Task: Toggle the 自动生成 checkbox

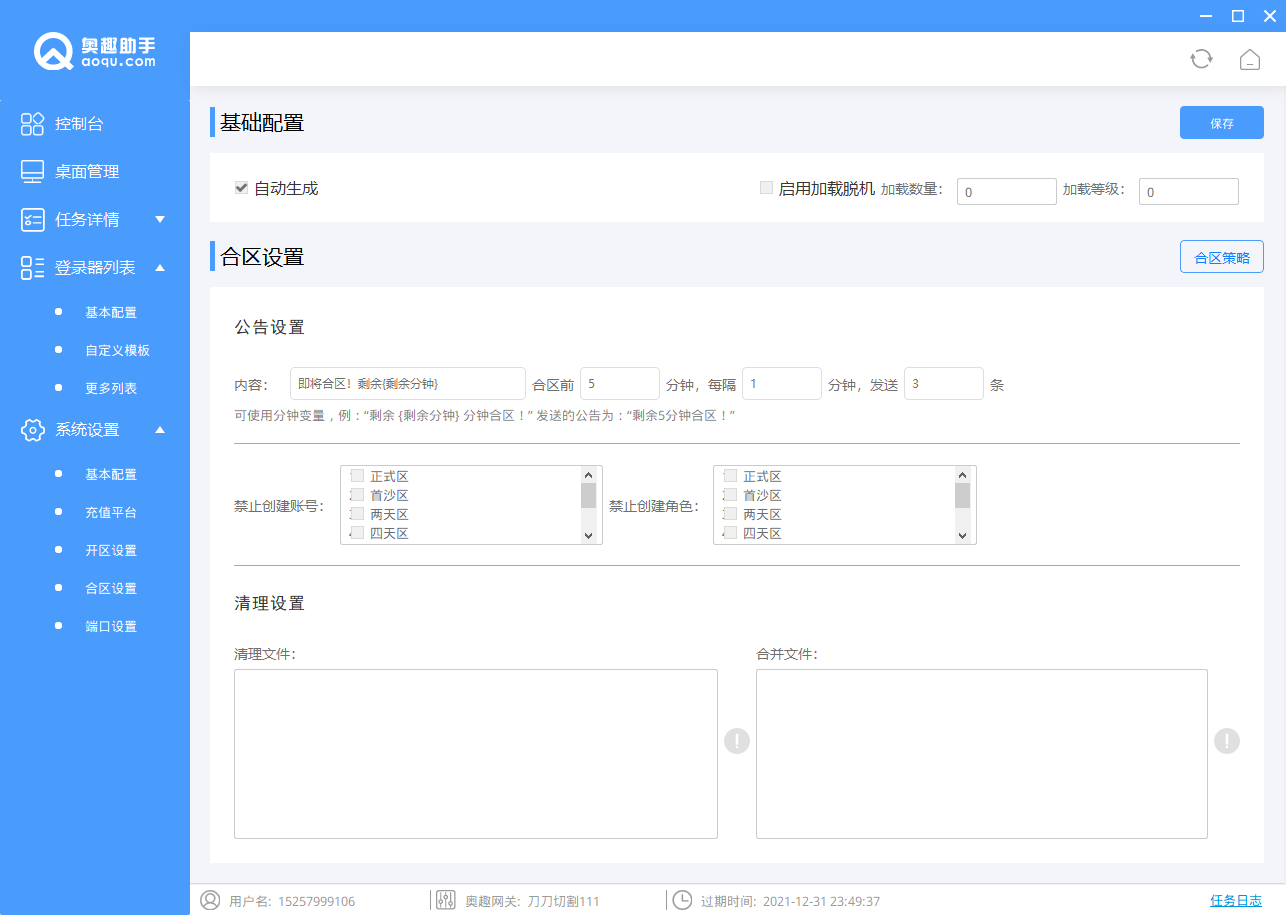Action: (x=241, y=187)
